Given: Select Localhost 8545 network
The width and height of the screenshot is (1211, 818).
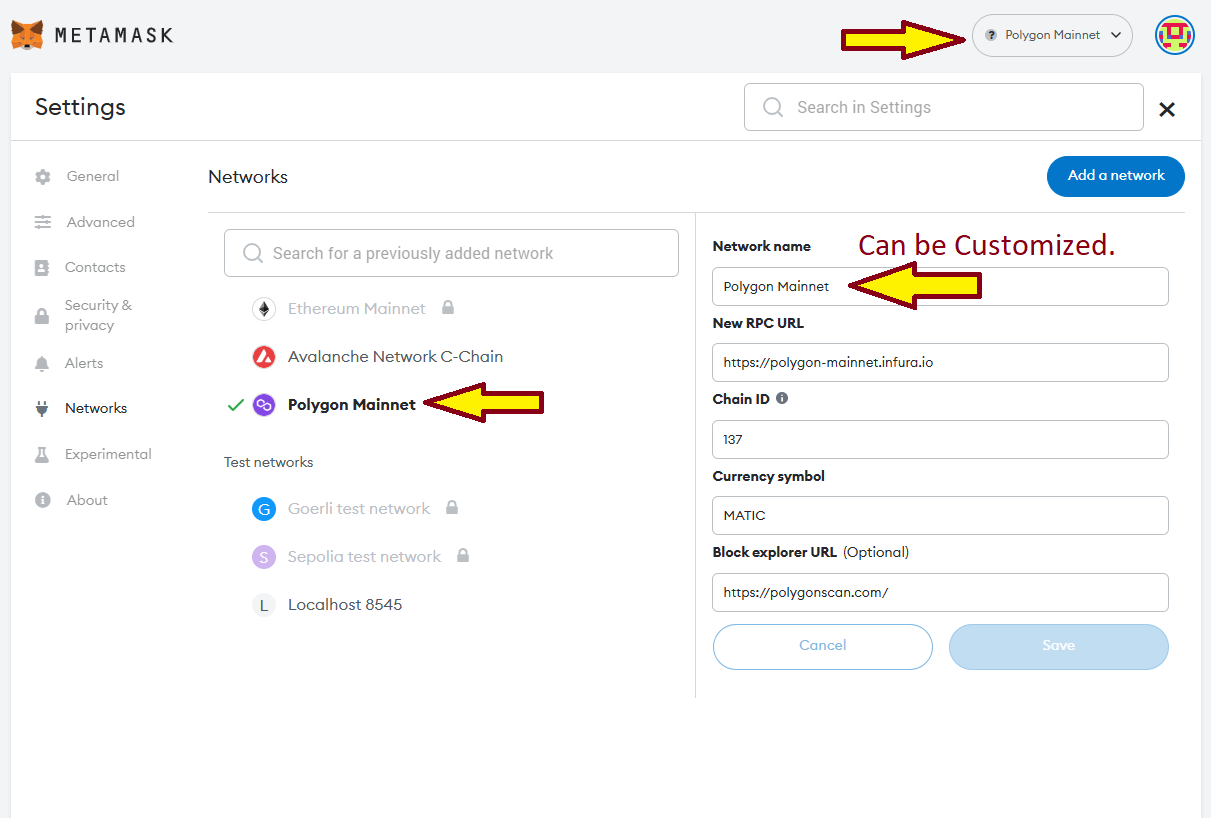Looking at the screenshot, I should tap(345, 604).
